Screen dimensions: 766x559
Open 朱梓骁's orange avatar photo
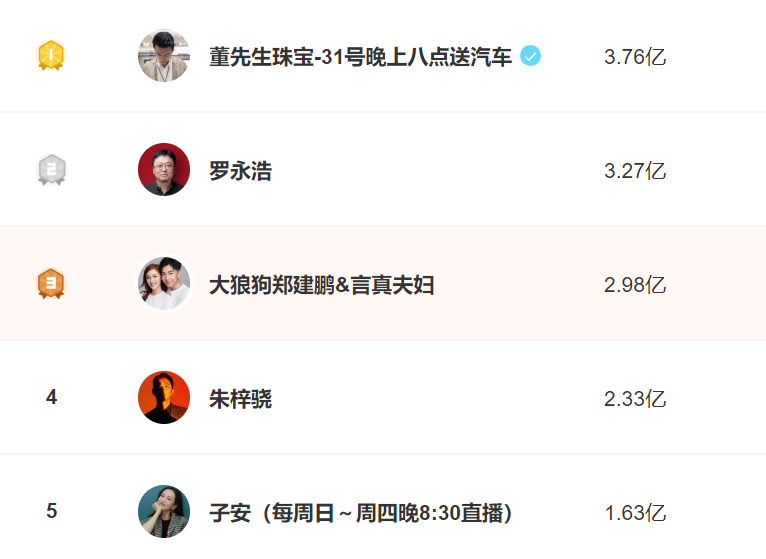pyautogui.click(x=164, y=398)
